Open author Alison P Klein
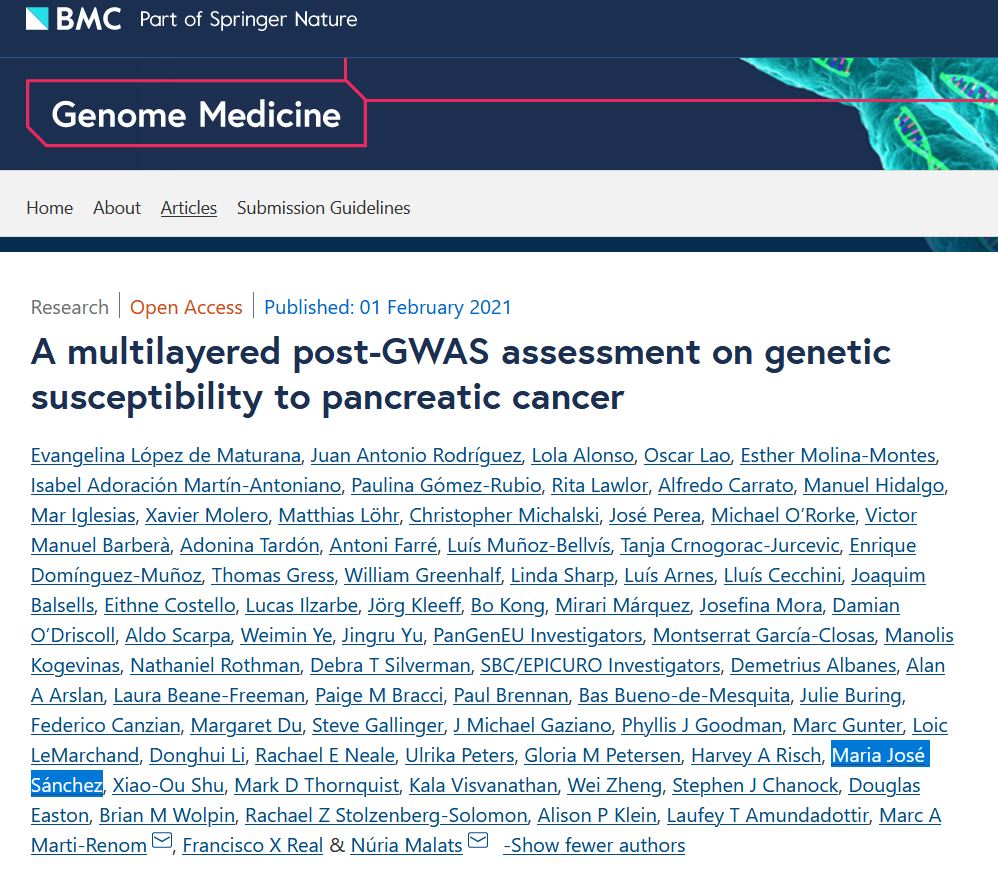 (x=597, y=815)
